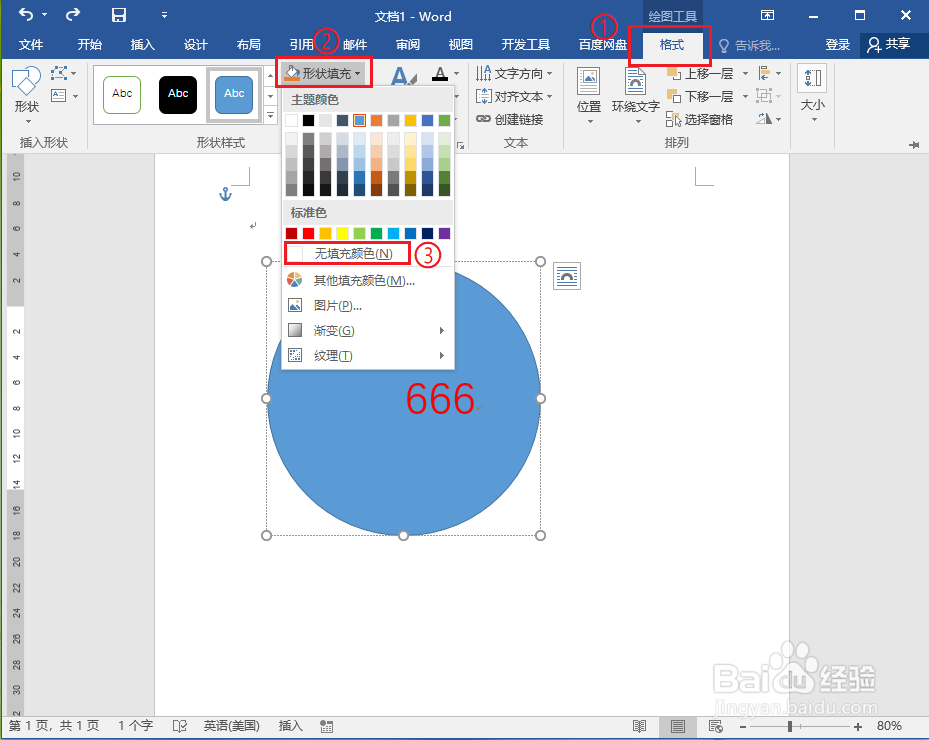
Task: Open the Format (格式) tab
Action: point(672,44)
